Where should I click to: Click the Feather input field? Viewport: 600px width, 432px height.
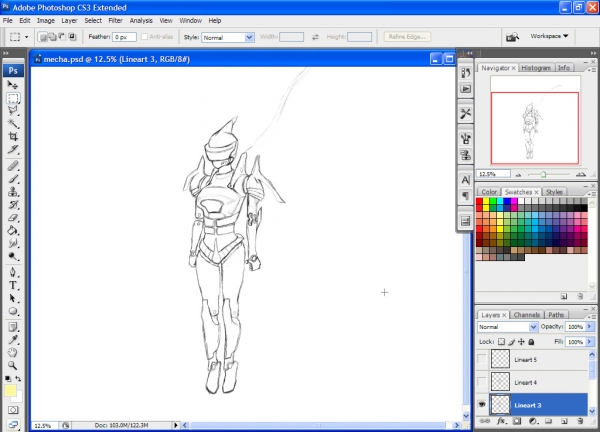click(124, 37)
